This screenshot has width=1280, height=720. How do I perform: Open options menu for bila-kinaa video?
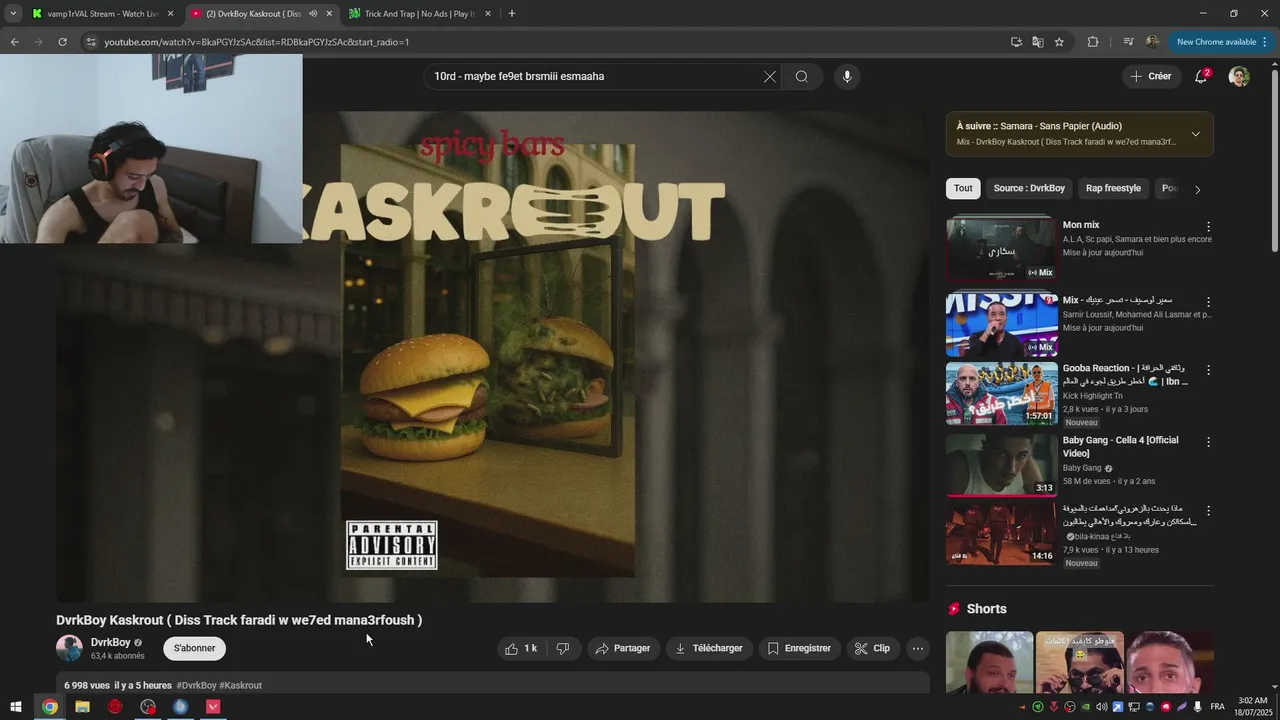tap(1208, 511)
